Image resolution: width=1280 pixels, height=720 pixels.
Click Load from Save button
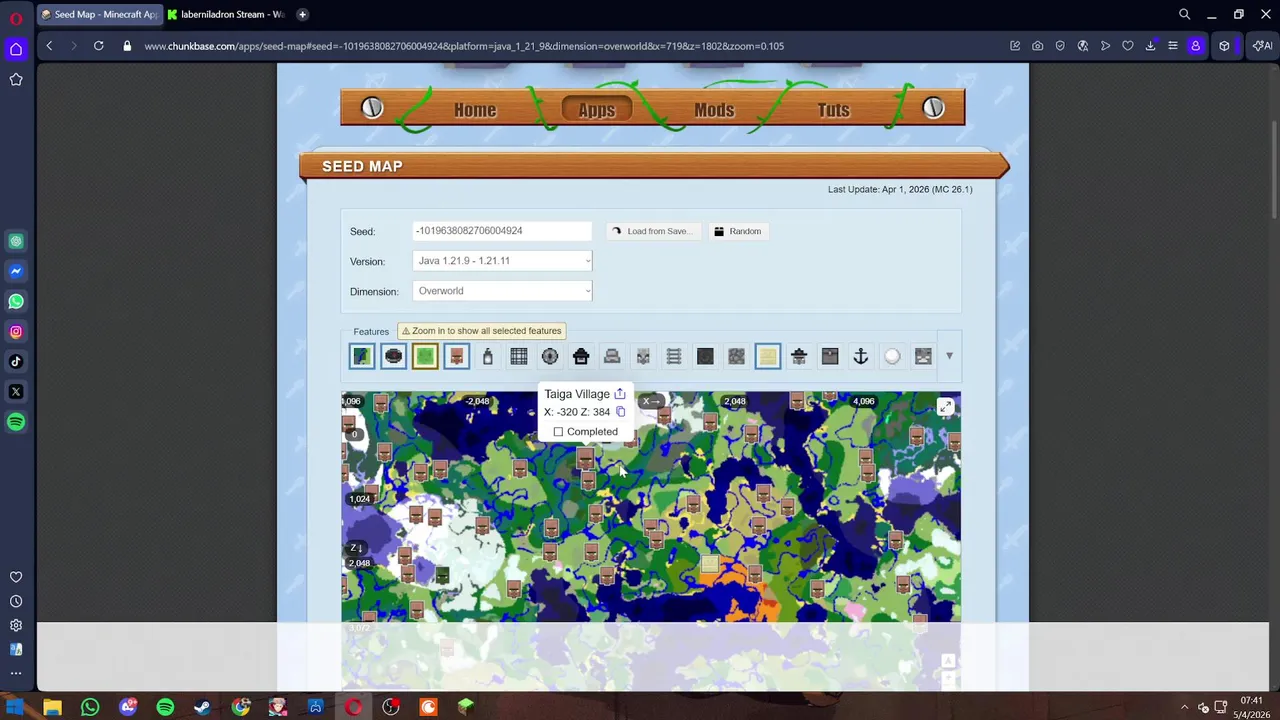(x=653, y=231)
